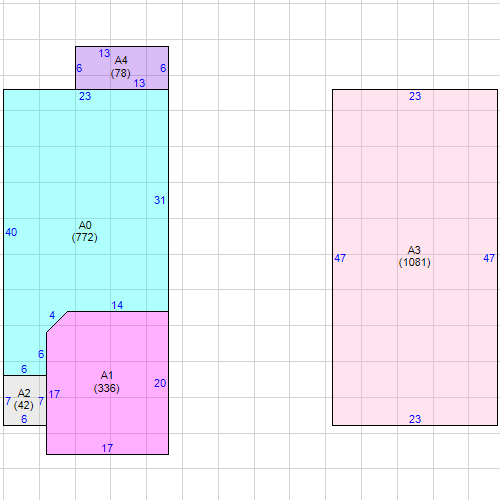Click the 6 dimension at bottom of A2
The image size is (500, 500).
[x=24, y=419]
